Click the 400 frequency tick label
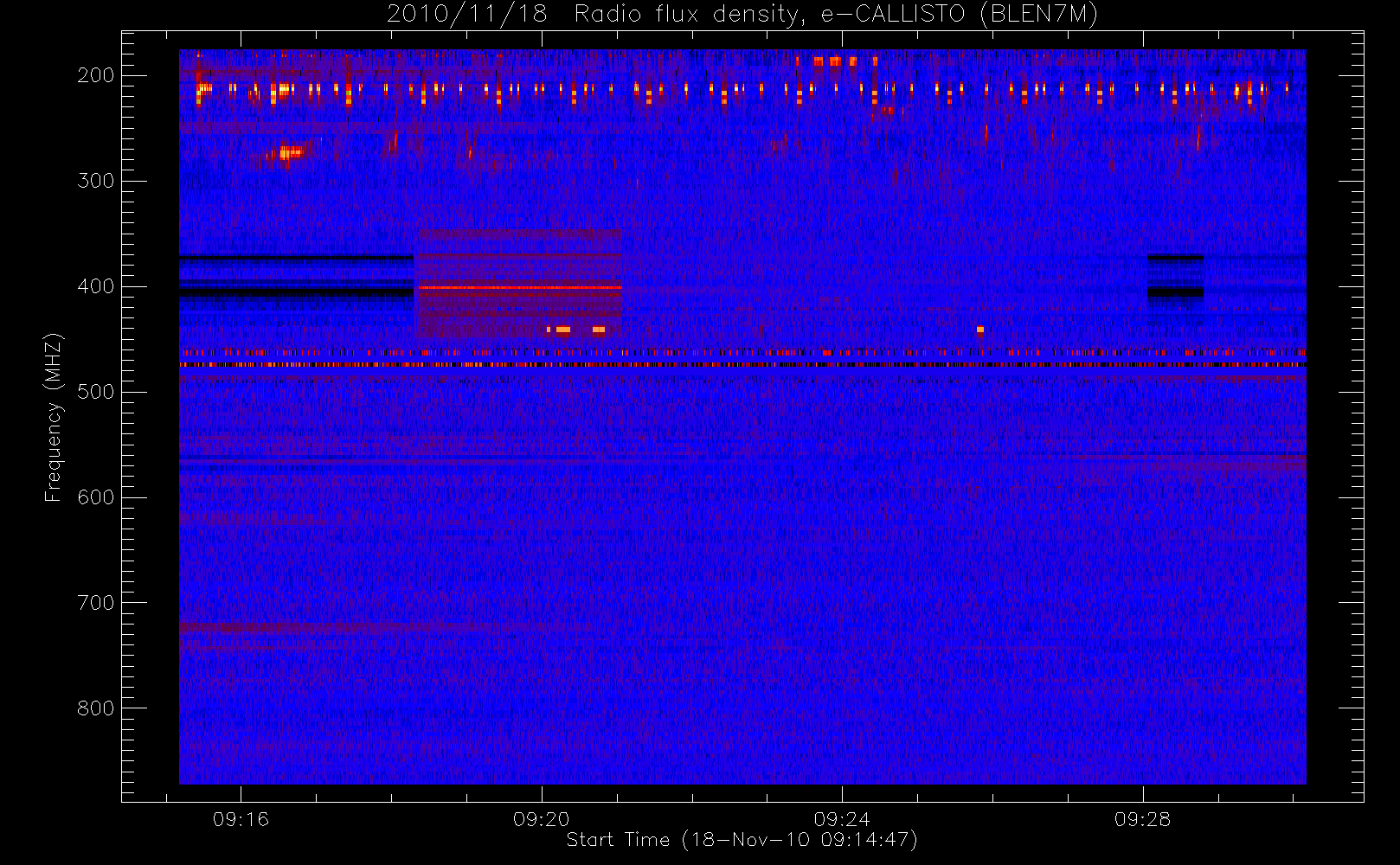The image size is (1400, 865). click(95, 286)
